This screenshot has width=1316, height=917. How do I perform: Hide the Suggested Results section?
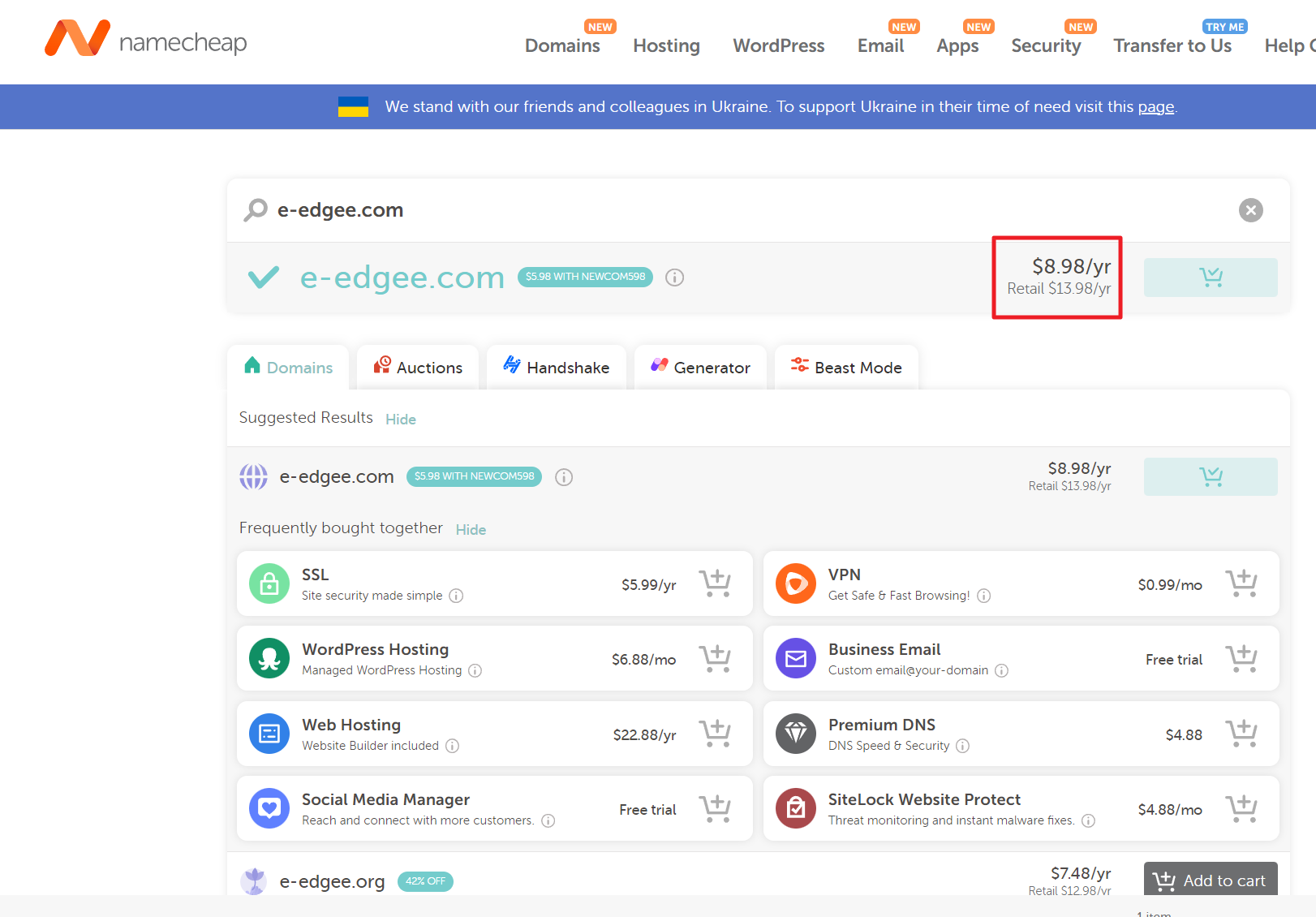[x=401, y=420]
